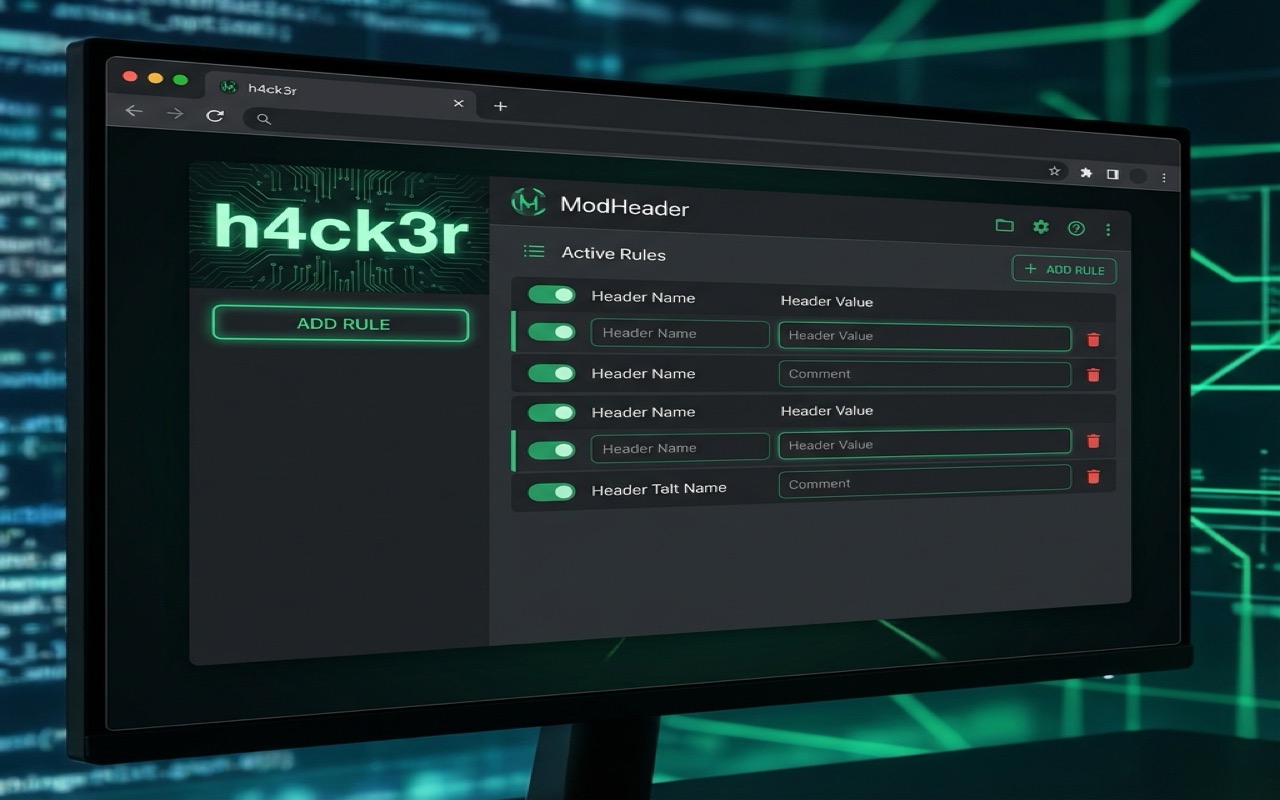Open the browser profile avatar
The width and height of the screenshot is (1280, 800).
tap(1138, 176)
